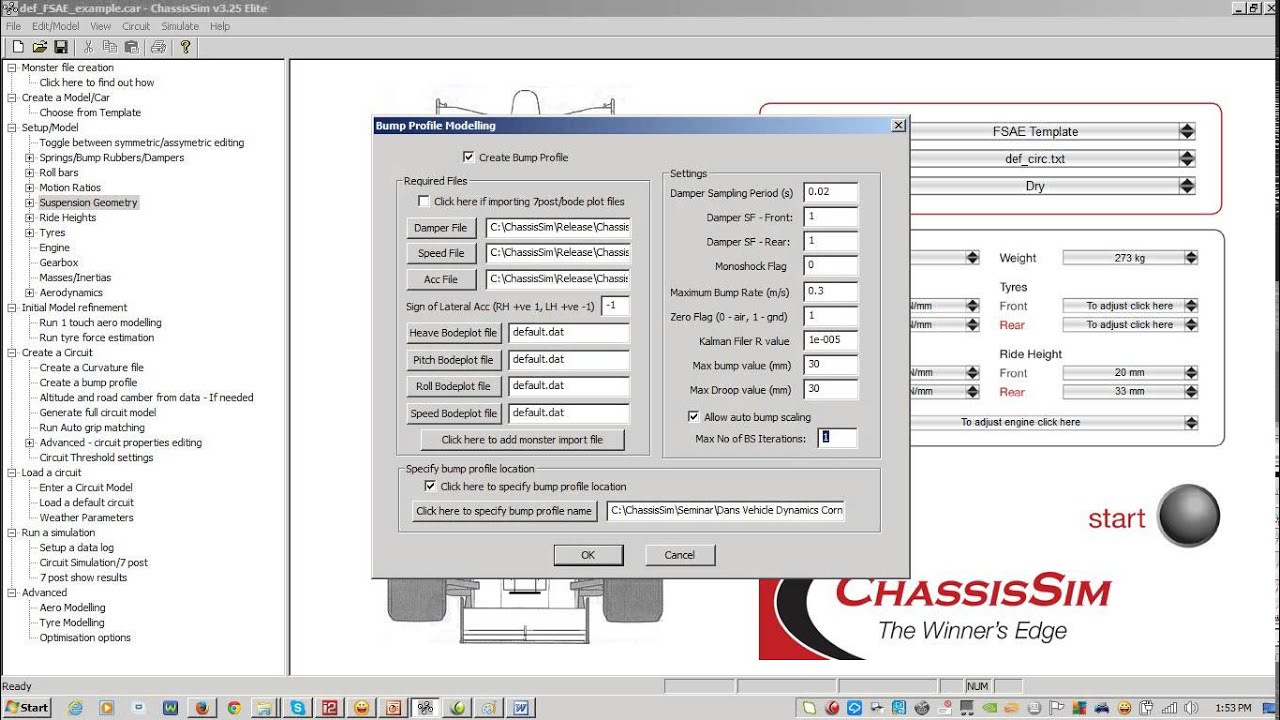This screenshot has height=720, width=1280.
Task: Click OK in Bump Profile Modelling dialog
Action: pos(588,555)
